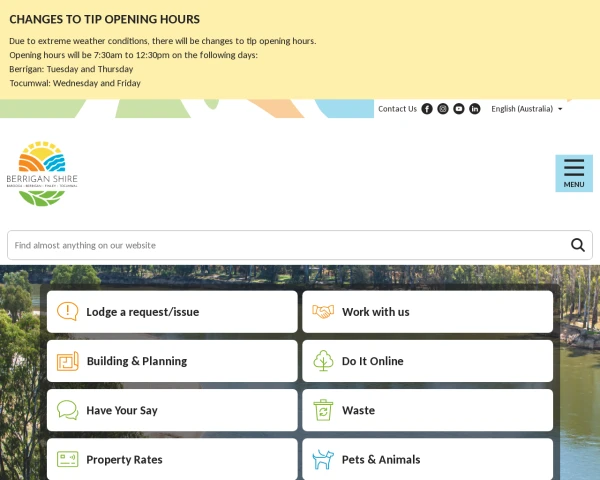Click the Contact Us link
600x480 pixels.
397,109
